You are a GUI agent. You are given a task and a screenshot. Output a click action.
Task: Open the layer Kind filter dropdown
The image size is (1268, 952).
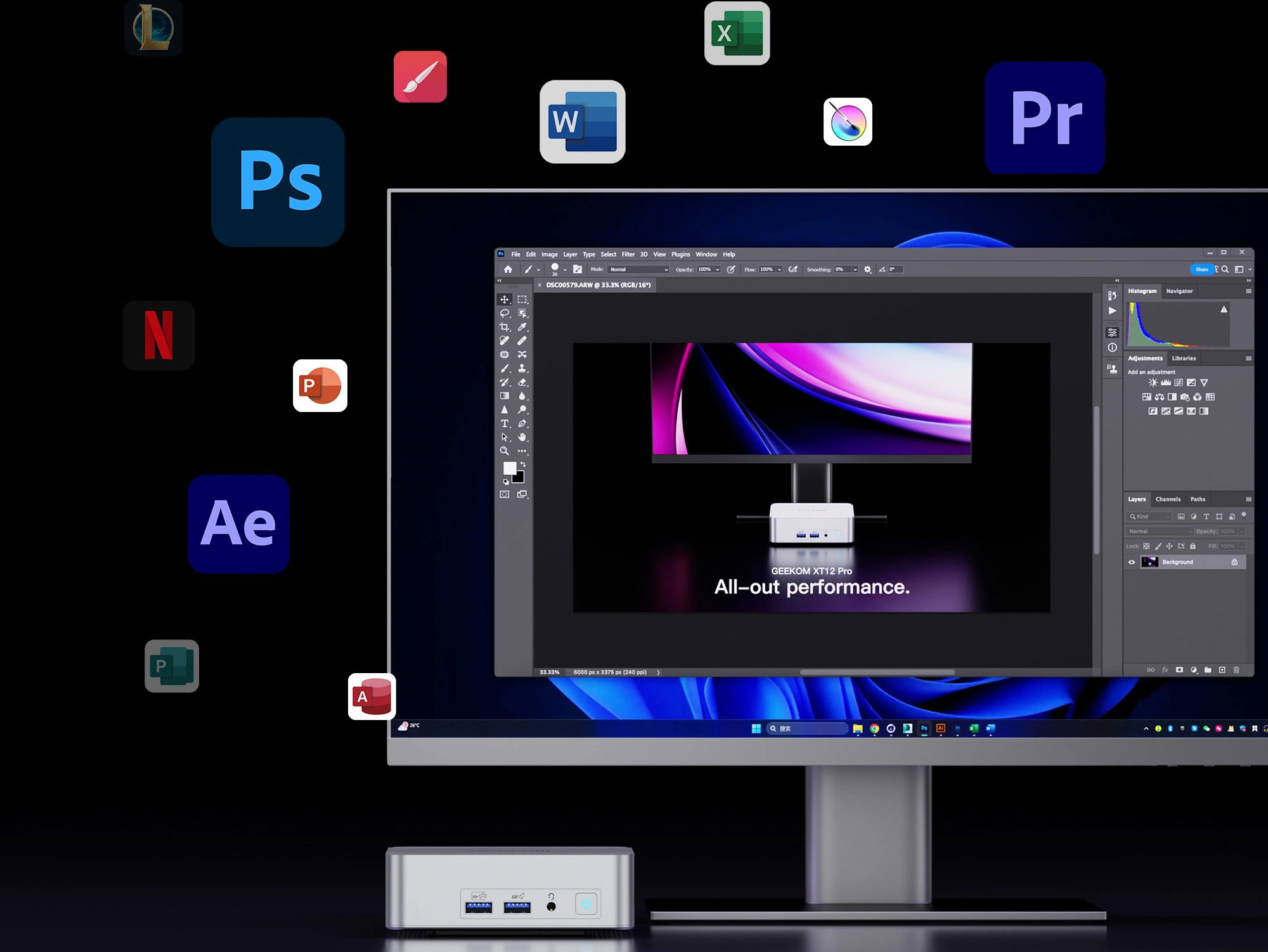click(x=1149, y=517)
